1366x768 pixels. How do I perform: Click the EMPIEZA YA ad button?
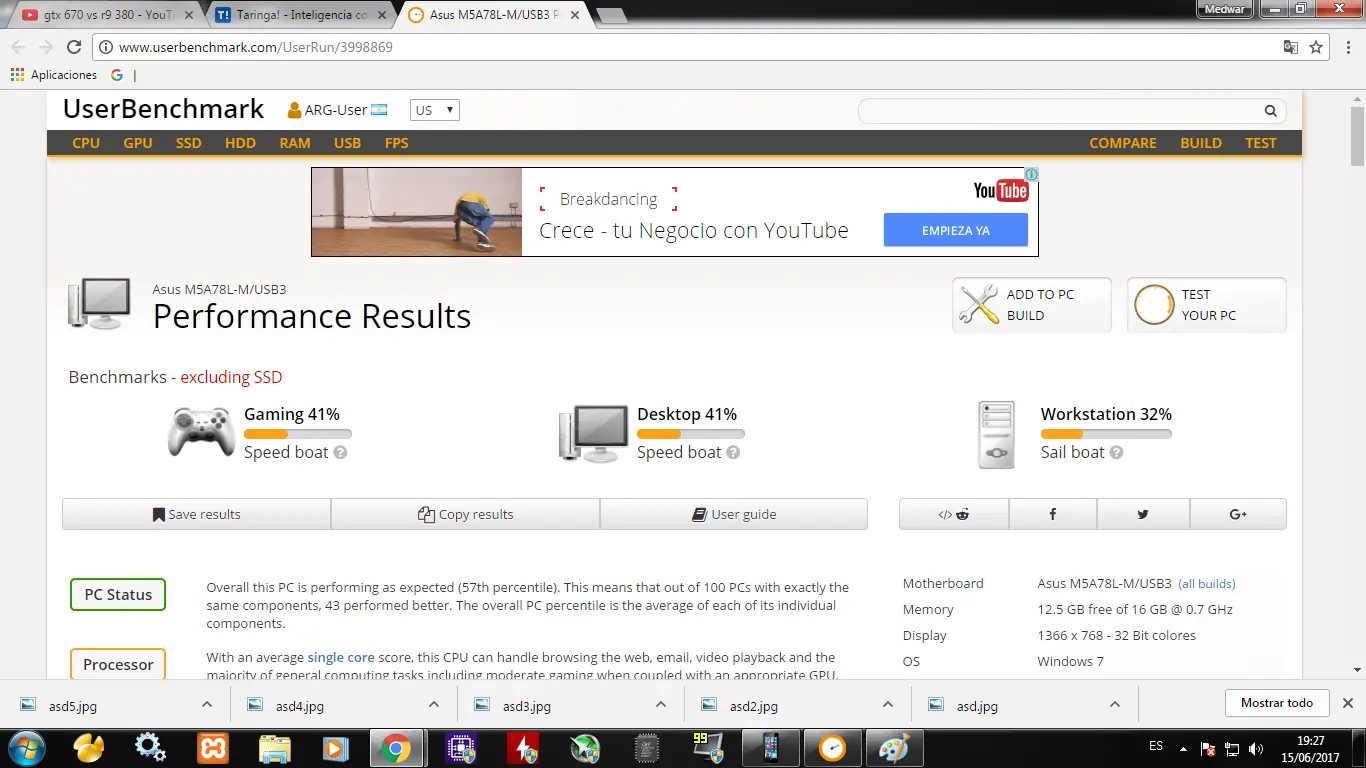pyautogui.click(x=955, y=230)
